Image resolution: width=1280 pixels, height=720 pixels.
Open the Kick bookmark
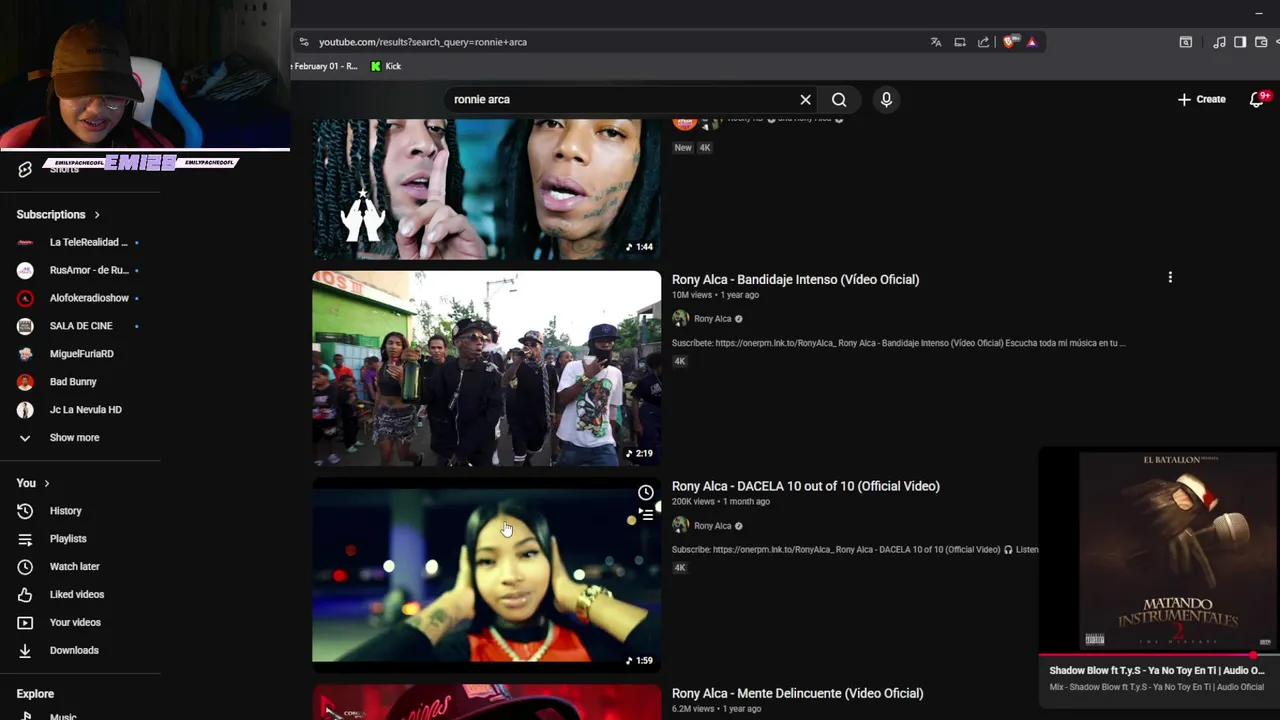coord(386,66)
